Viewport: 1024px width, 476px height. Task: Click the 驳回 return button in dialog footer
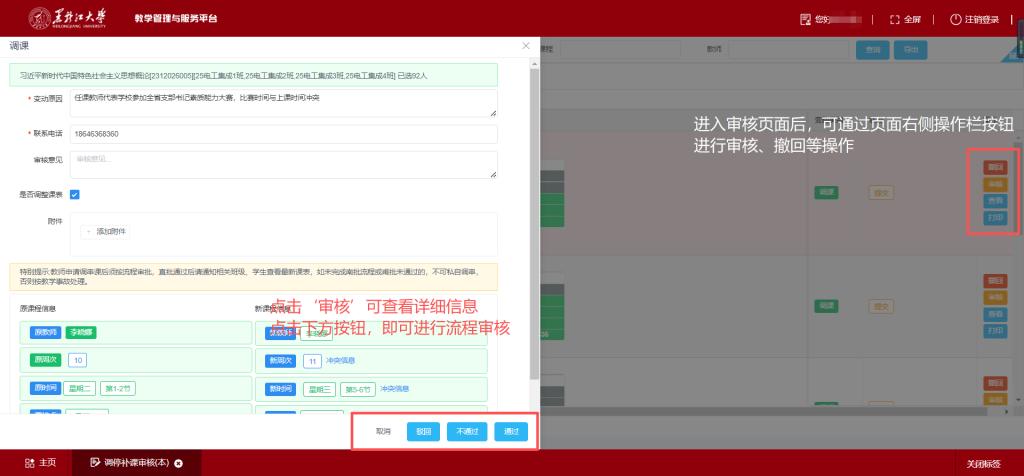coord(423,432)
